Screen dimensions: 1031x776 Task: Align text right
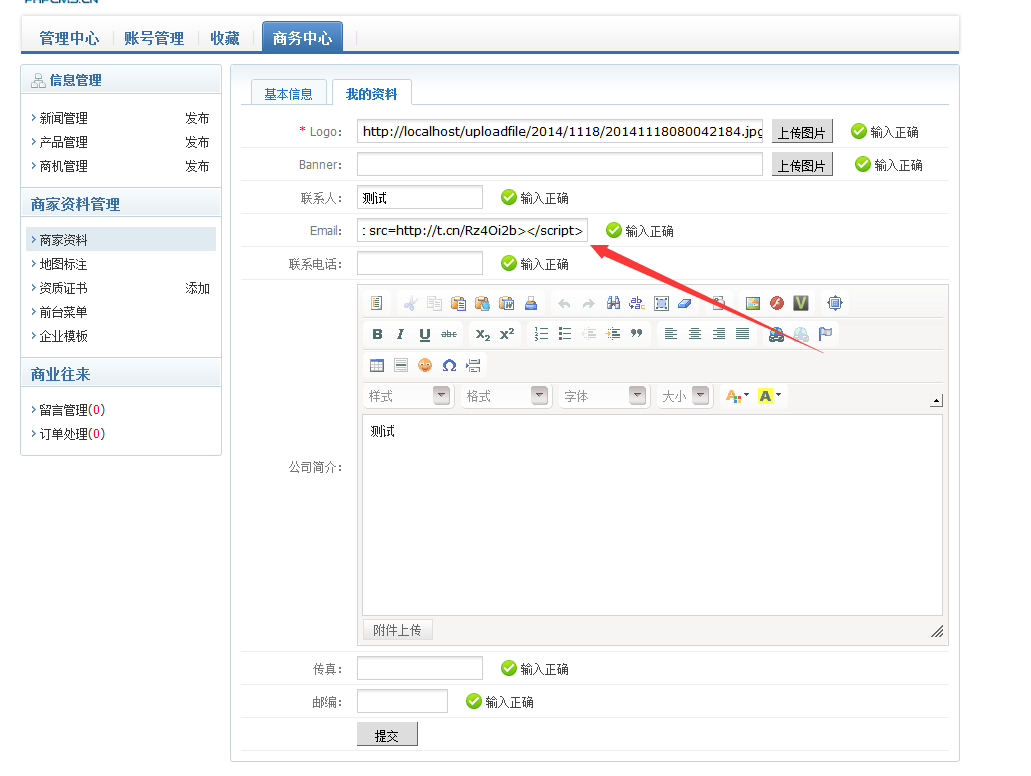point(719,334)
